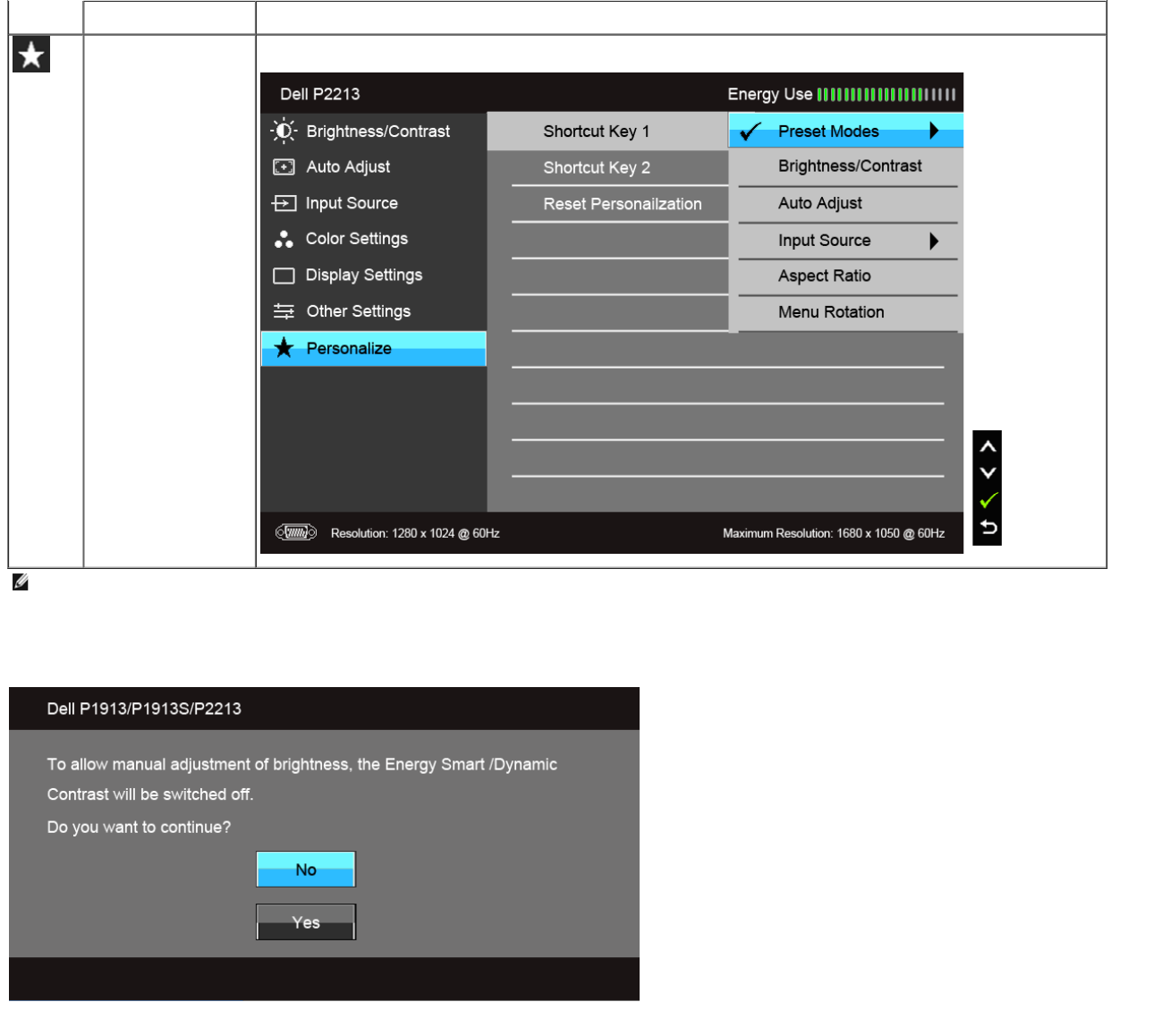Image resolution: width=1162 pixels, height=1036 pixels.
Task: Open the Display Settings menu
Action: tap(374, 276)
